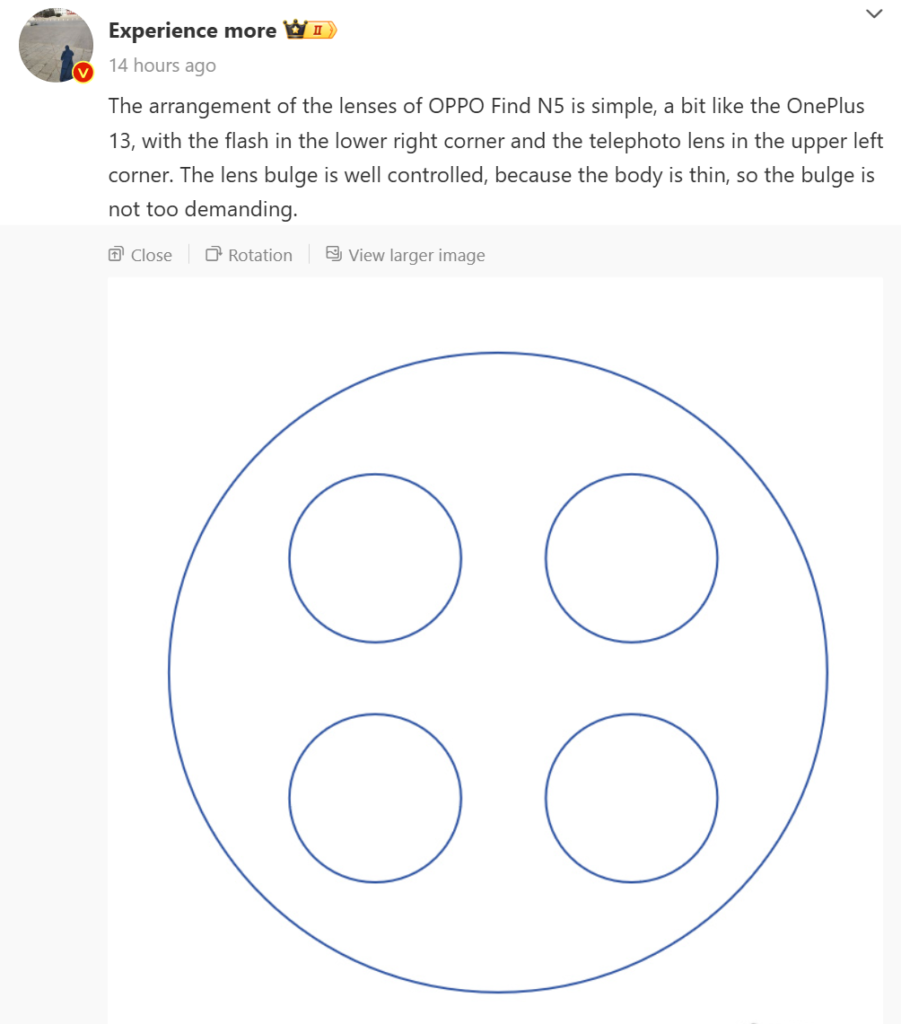Click the lower left lens circle
The height and width of the screenshot is (1024, 901).
(x=375, y=798)
